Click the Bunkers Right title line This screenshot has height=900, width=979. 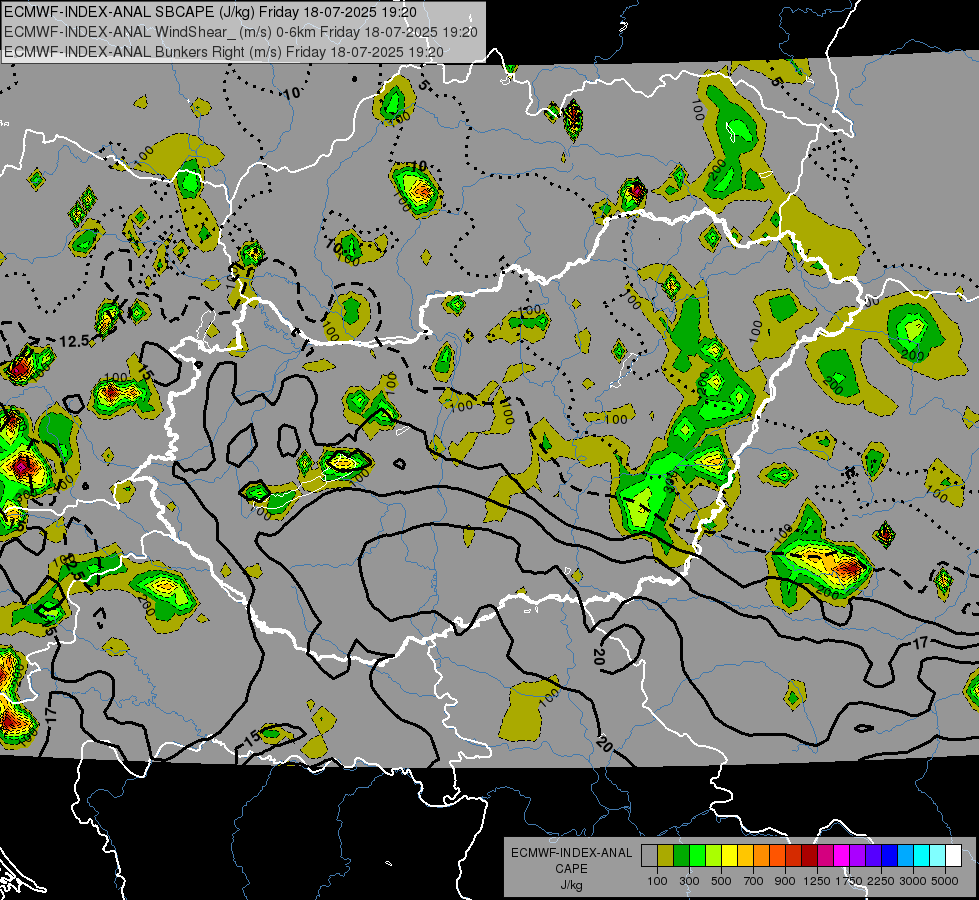point(224,52)
